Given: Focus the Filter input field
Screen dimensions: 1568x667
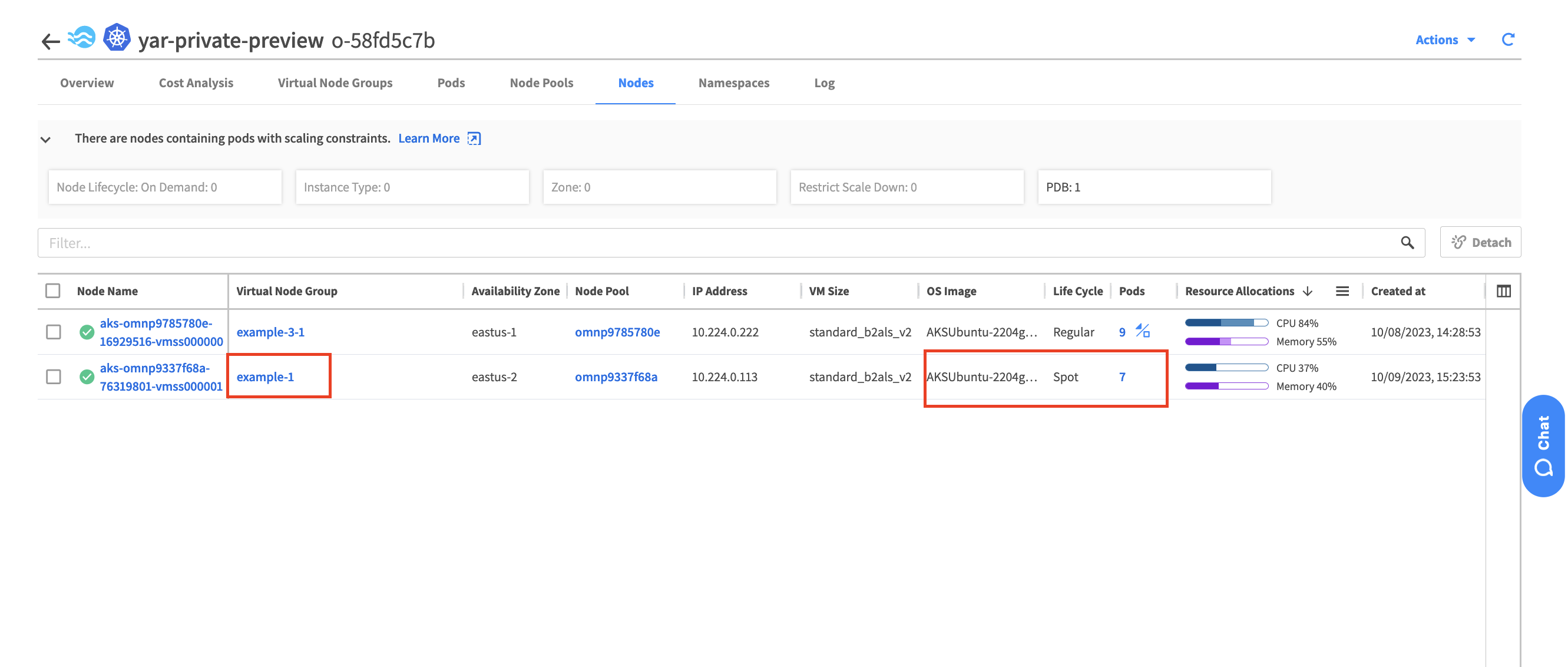Looking at the screenshot, I should click(731, 242).
